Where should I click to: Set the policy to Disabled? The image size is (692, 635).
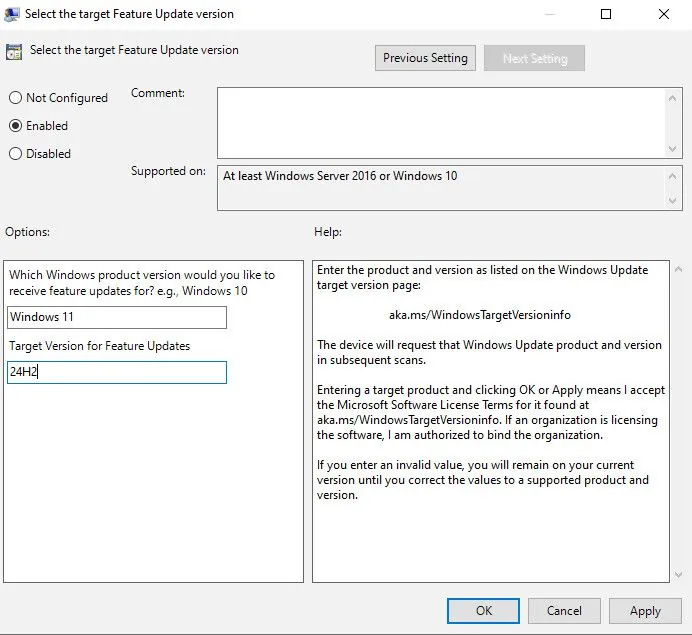(x=15, y=154)
